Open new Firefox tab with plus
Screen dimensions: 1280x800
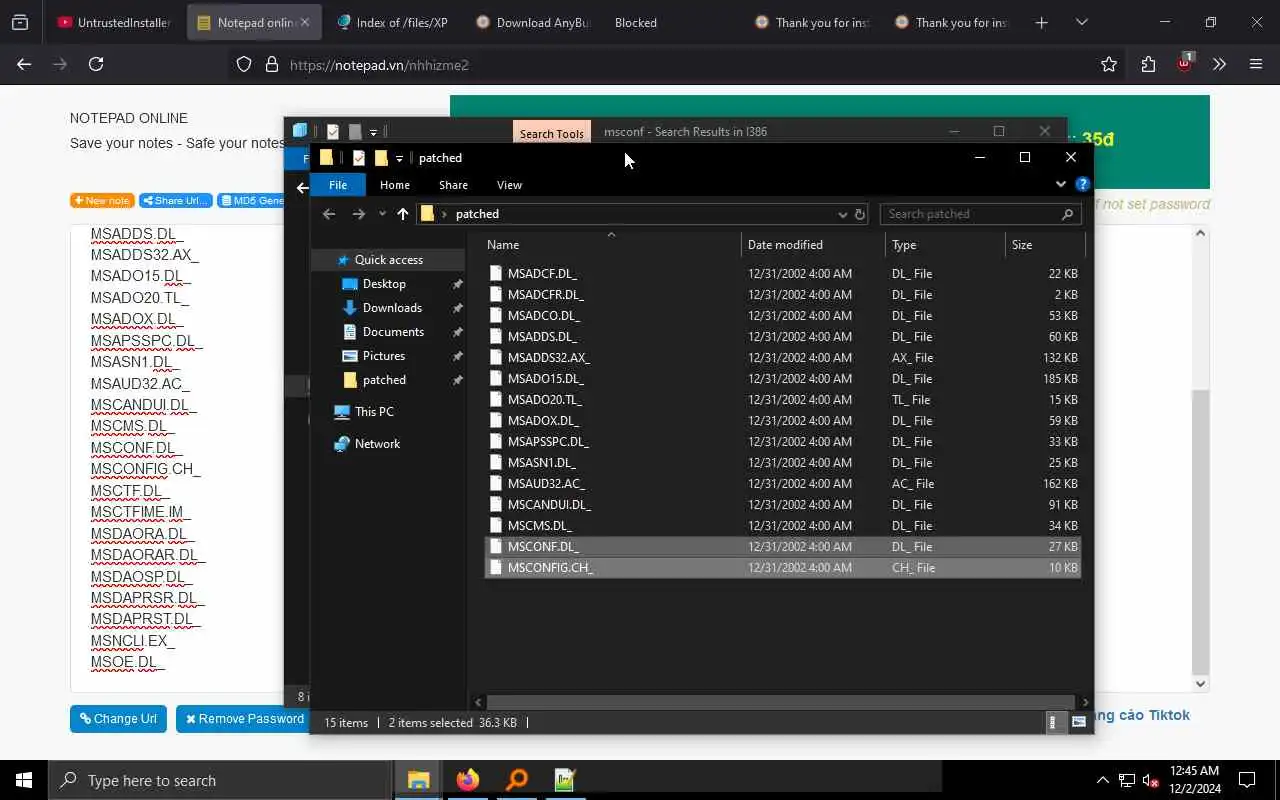(x=1042, y=22)
